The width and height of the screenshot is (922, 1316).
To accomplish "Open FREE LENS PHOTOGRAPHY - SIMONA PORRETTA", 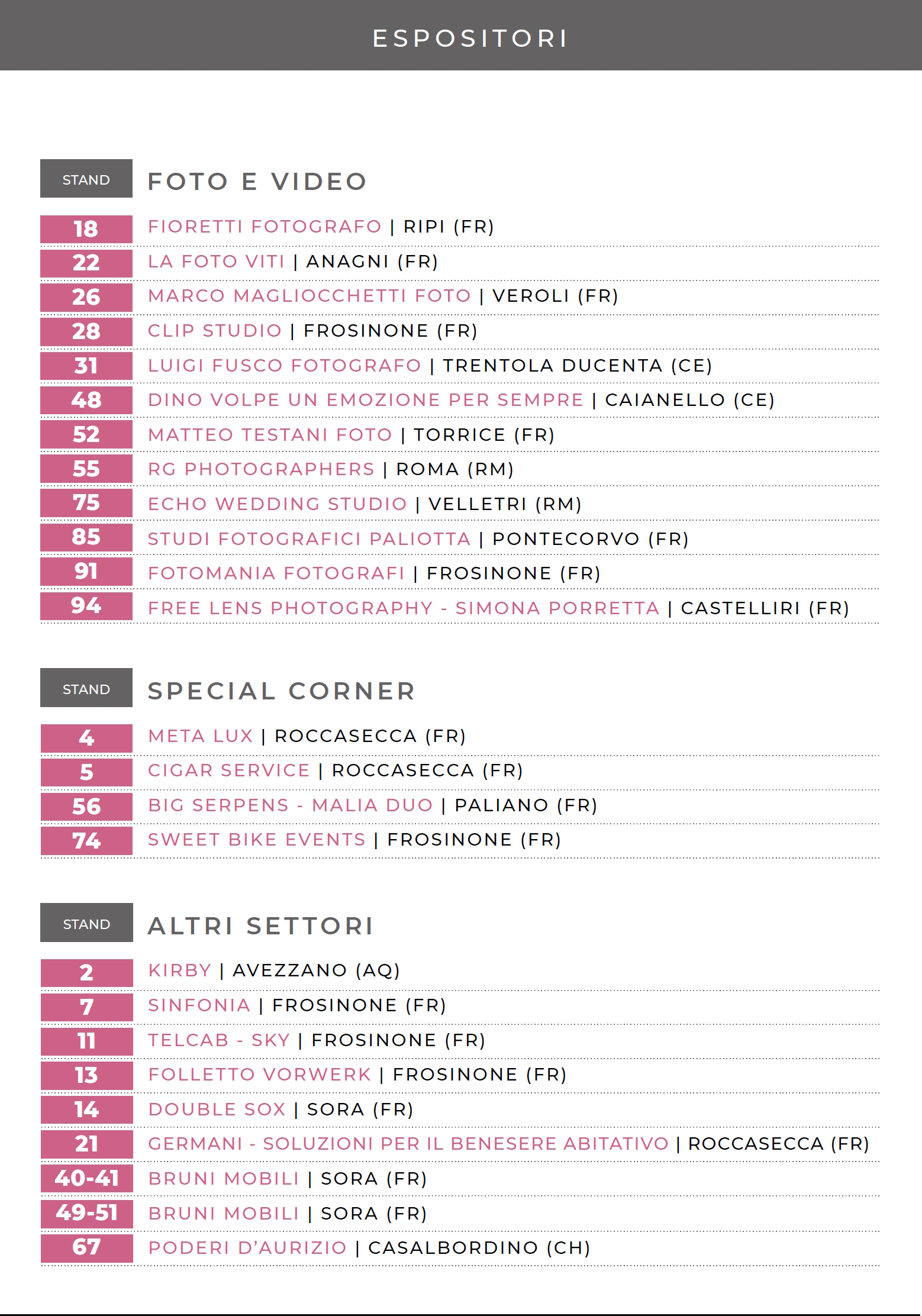I will [x=404, y=608].
